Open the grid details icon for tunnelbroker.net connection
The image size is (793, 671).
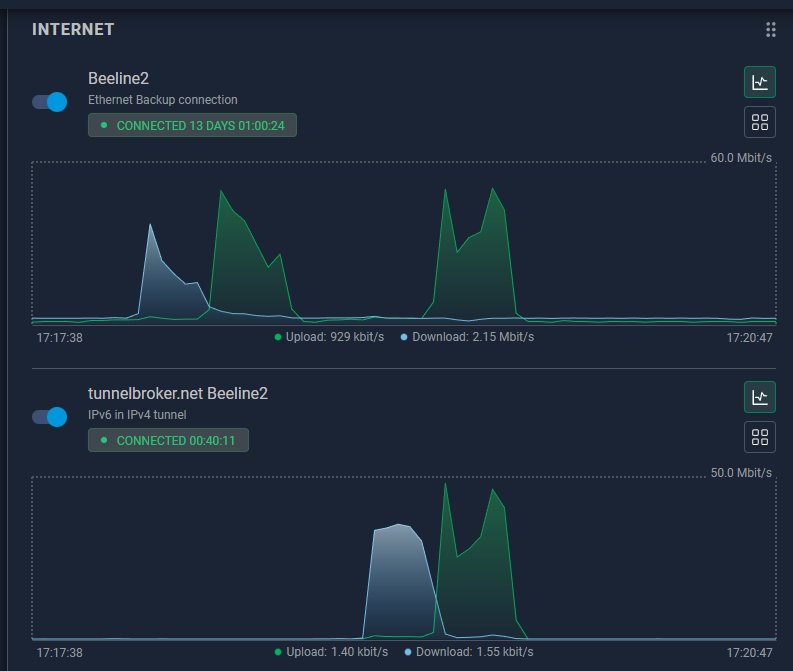tap(759, 437)
